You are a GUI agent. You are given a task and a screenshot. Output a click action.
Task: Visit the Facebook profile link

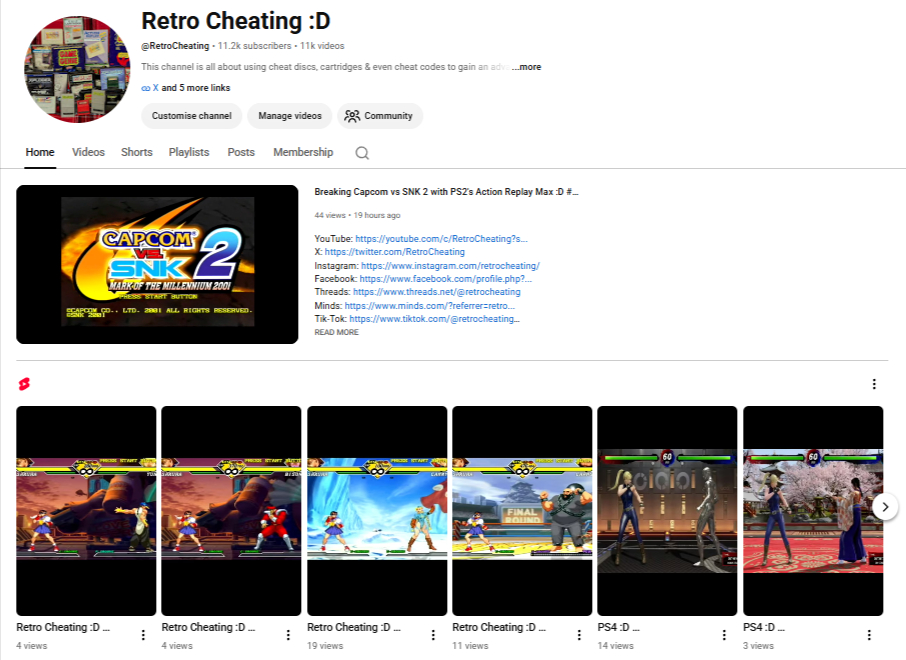[x=445, y=279]
